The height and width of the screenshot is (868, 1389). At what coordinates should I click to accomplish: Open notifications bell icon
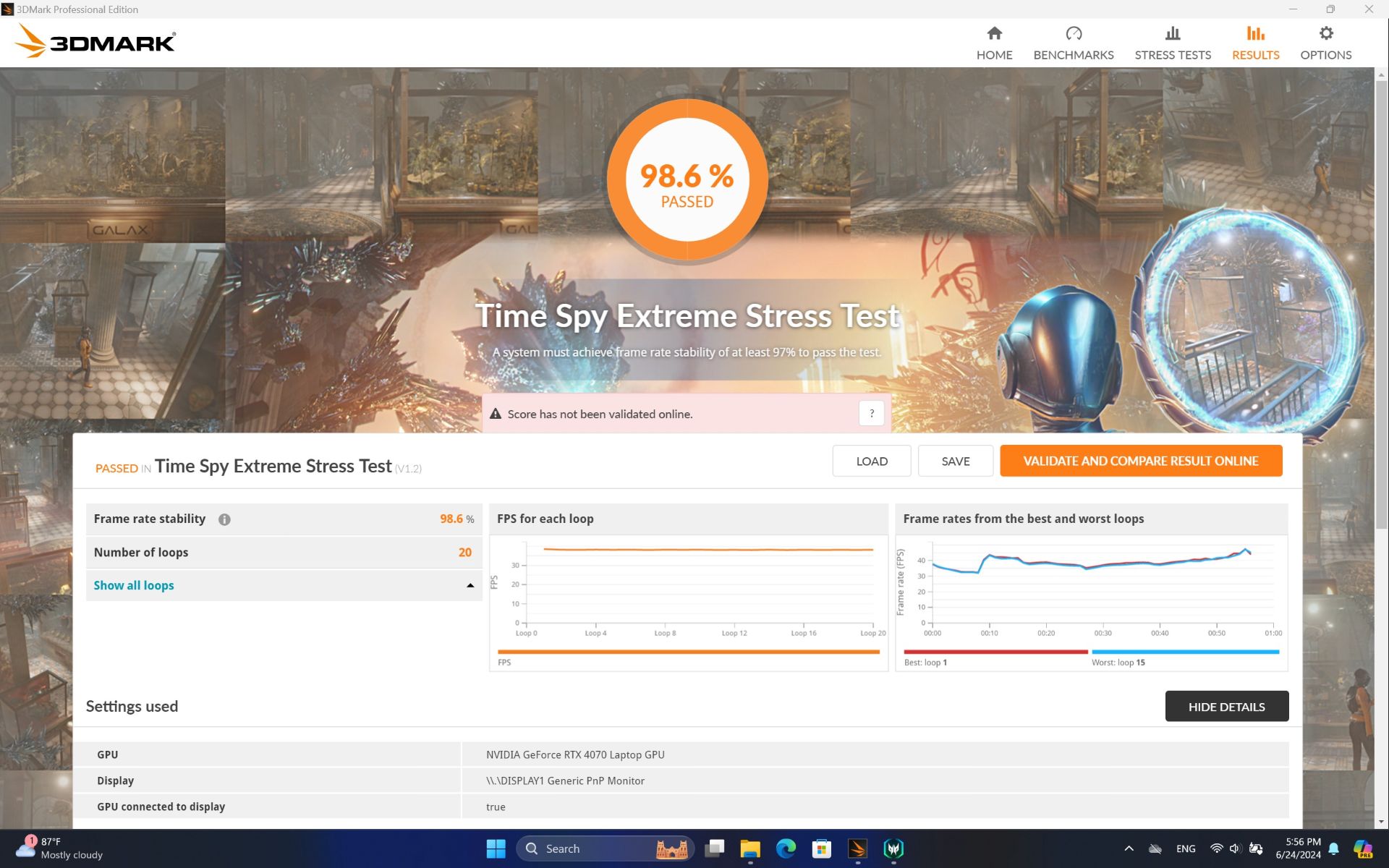[x=1333, y=848]
